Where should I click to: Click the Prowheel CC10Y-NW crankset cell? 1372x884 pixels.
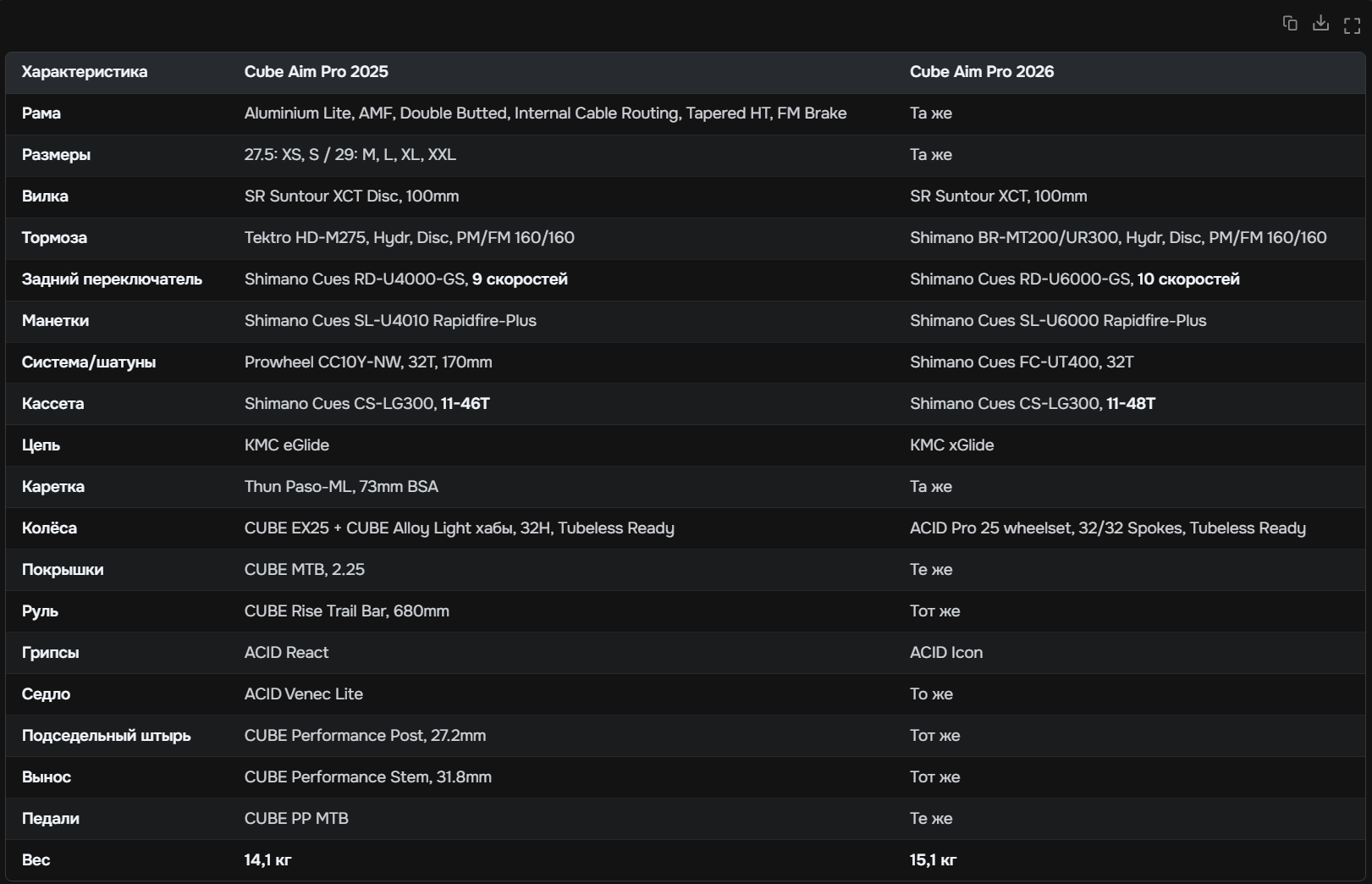tap(368, 362)
